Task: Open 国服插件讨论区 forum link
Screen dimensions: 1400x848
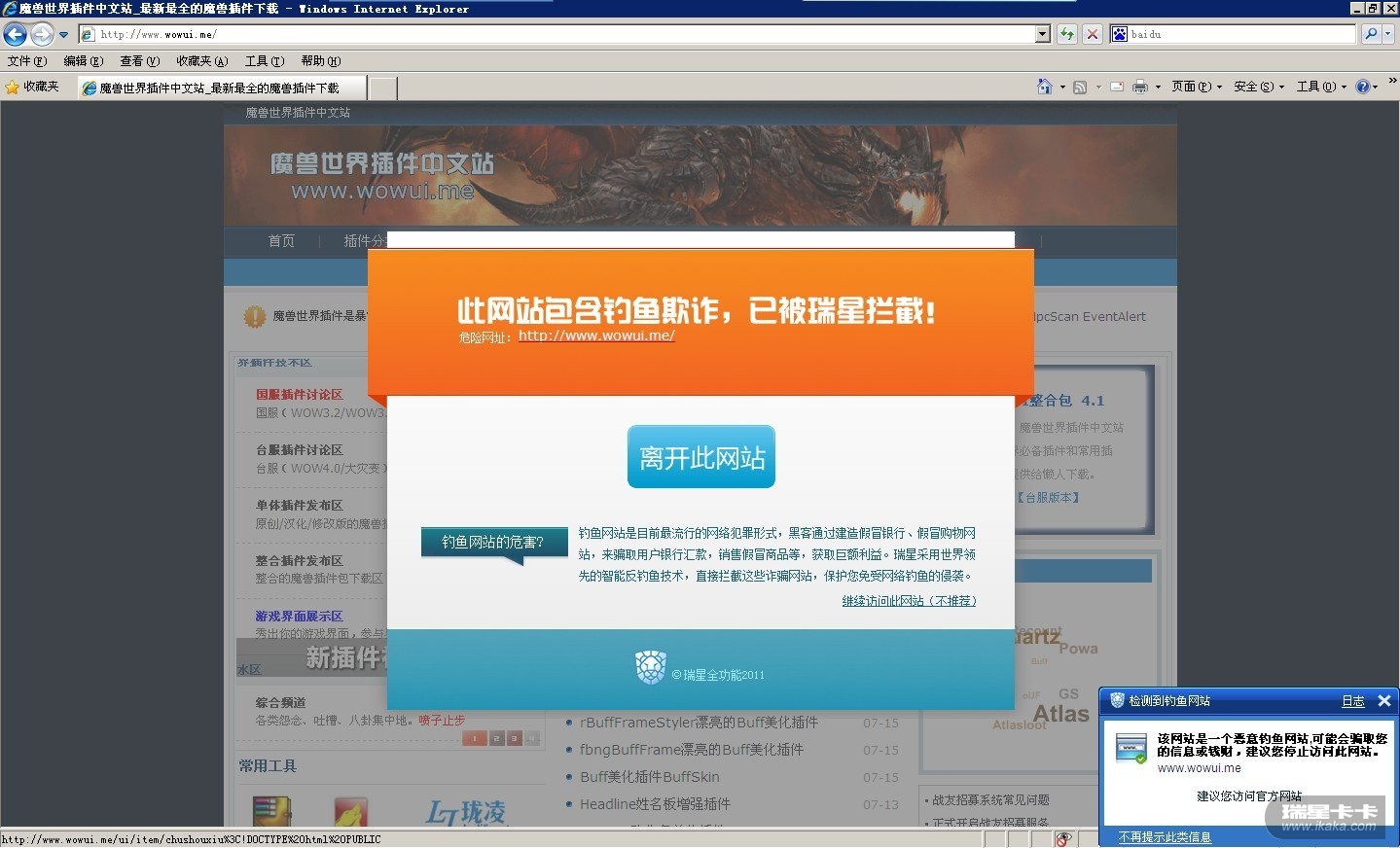Action: click(x=299, y=395)
